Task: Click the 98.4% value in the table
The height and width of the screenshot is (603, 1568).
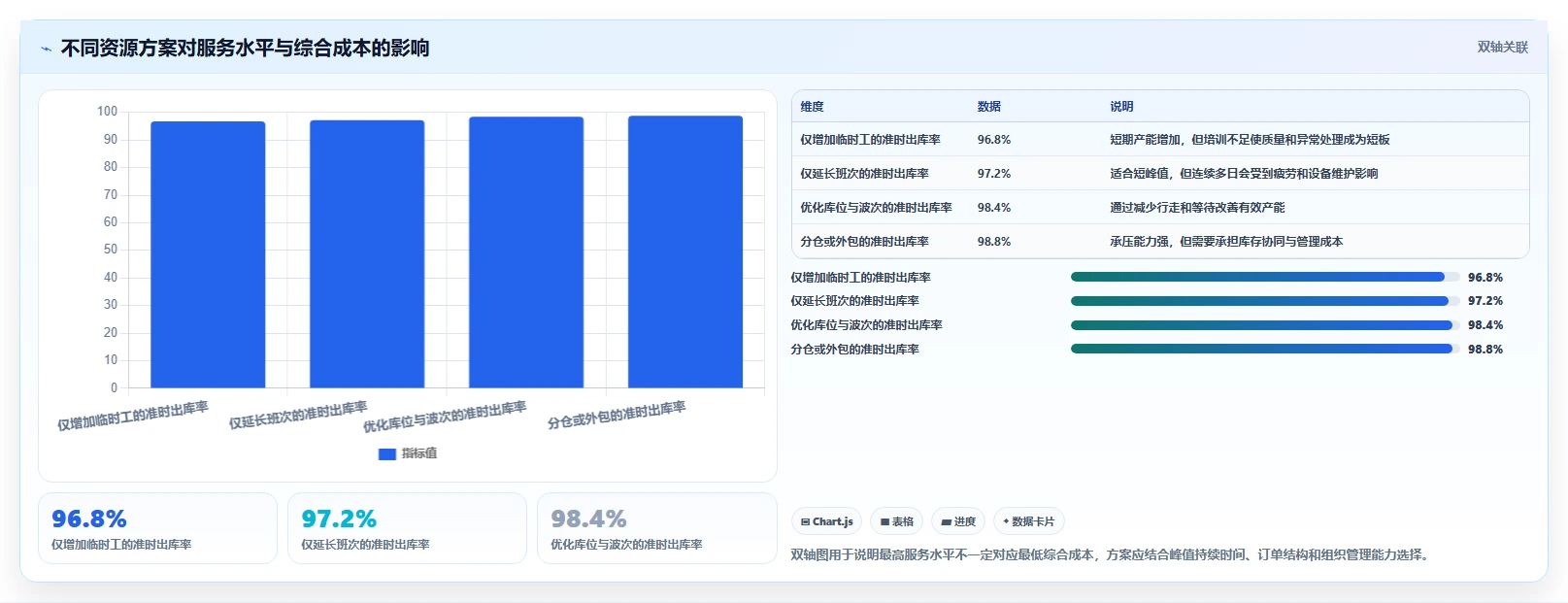Action: click(x=993, y=208)
